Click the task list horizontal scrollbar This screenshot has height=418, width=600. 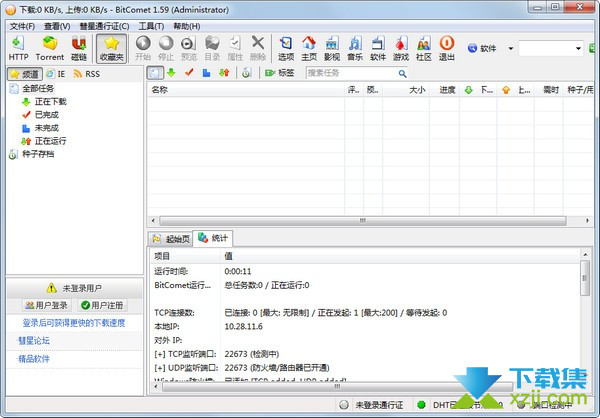tap(363, 221)
